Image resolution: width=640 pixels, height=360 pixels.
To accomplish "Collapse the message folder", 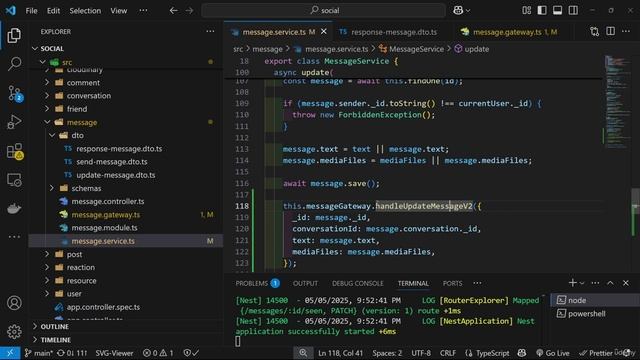I will tap(47, 122).
